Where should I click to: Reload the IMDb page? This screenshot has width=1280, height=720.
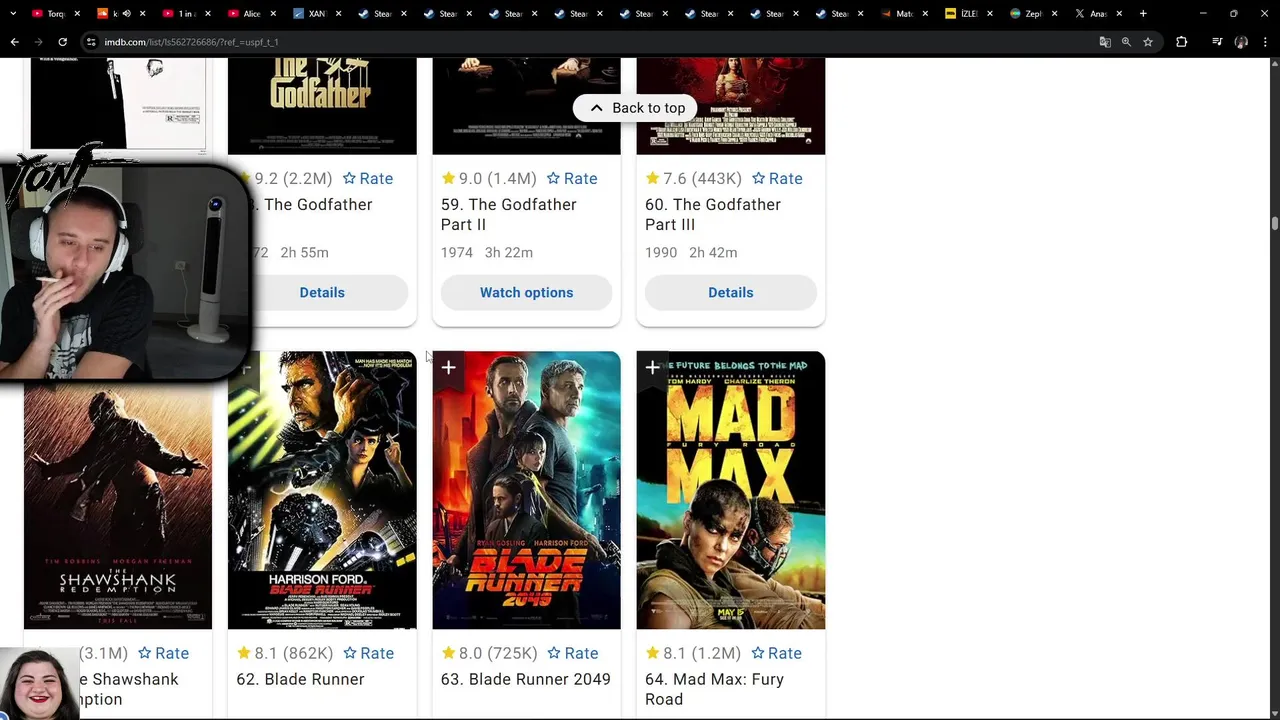click(62, 42)
